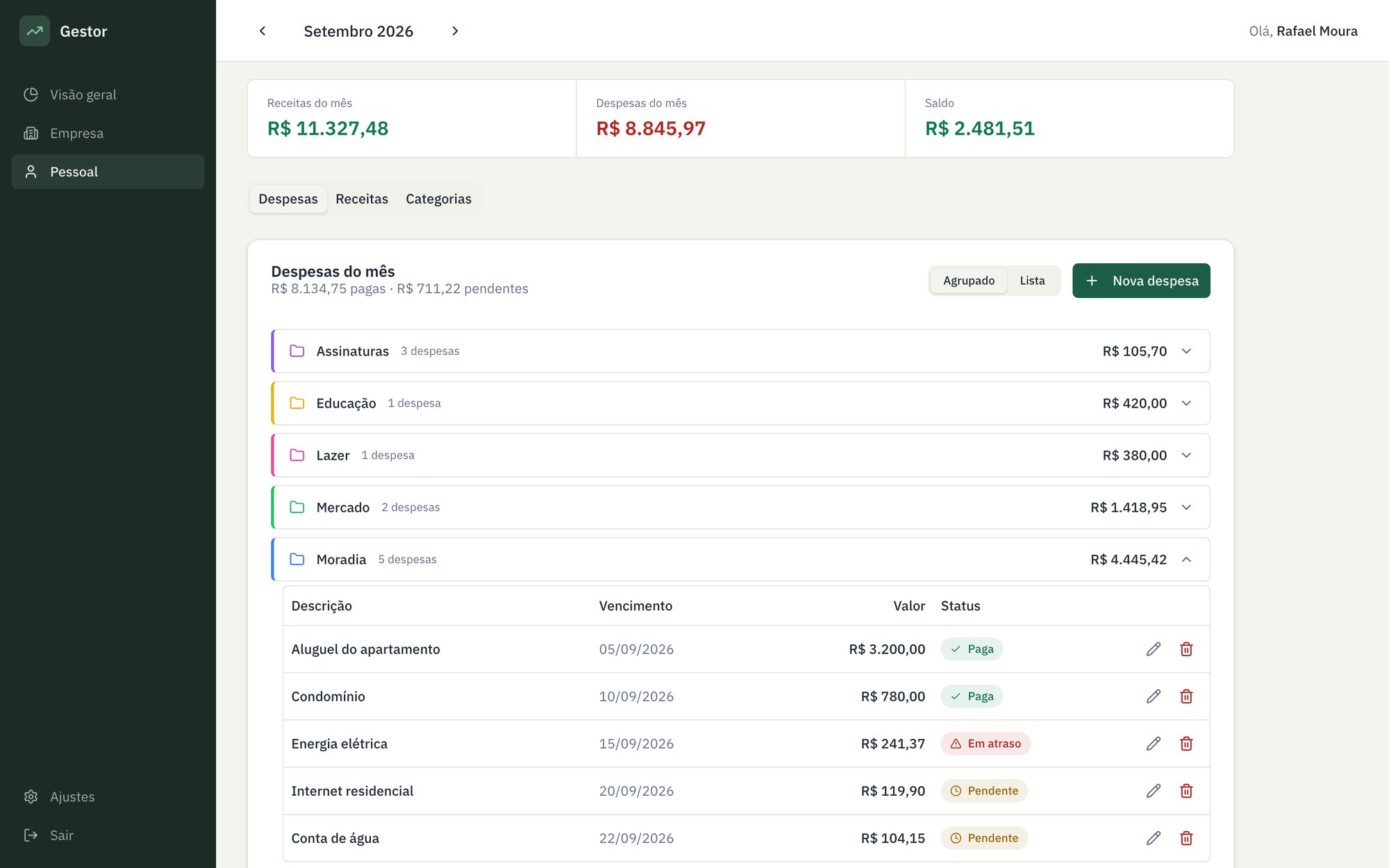Select the Agrupado view toggle

pyautogui.click(x=969, y=281)
